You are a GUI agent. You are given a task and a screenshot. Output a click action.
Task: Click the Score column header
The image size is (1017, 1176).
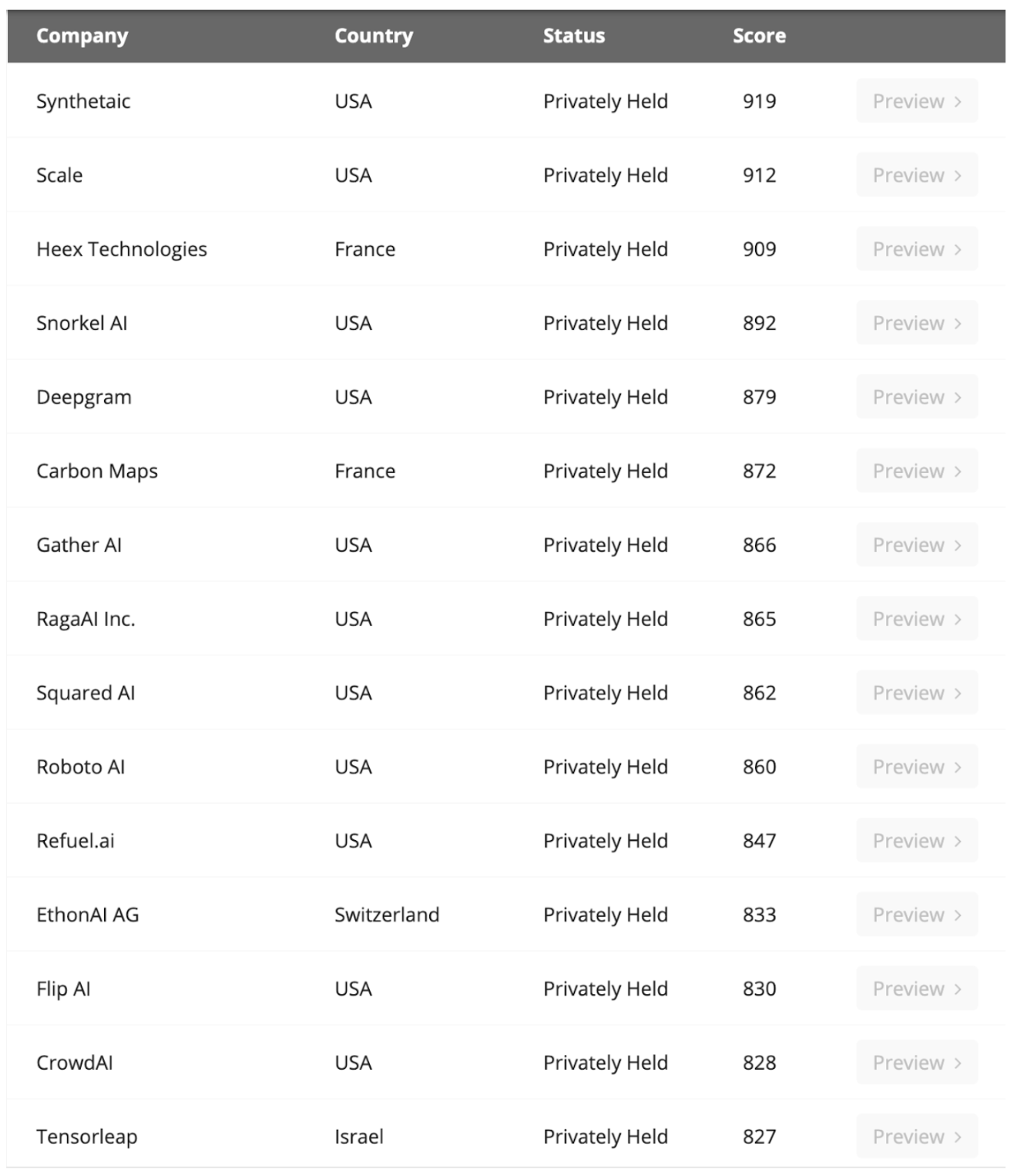point(759,35)
